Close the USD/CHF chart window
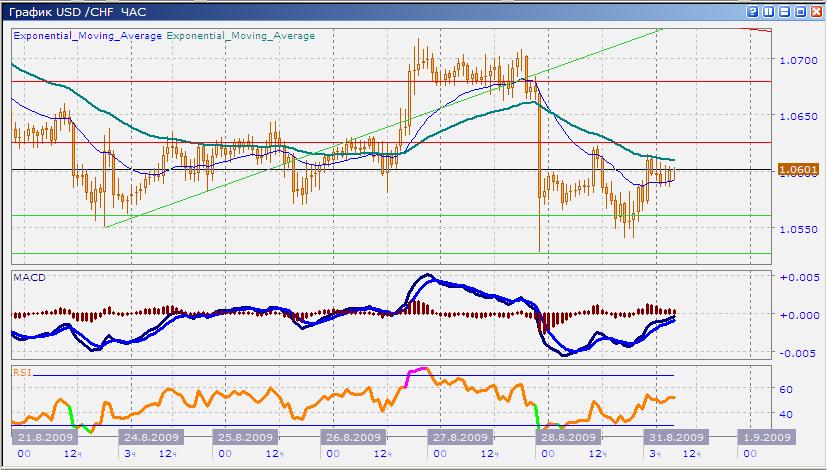Screen dimensions: 827x470 point(816,12)
